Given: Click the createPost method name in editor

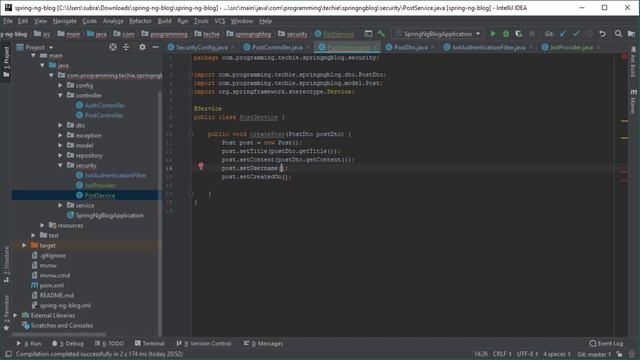Looking at the screenshot, I should 267,134.
